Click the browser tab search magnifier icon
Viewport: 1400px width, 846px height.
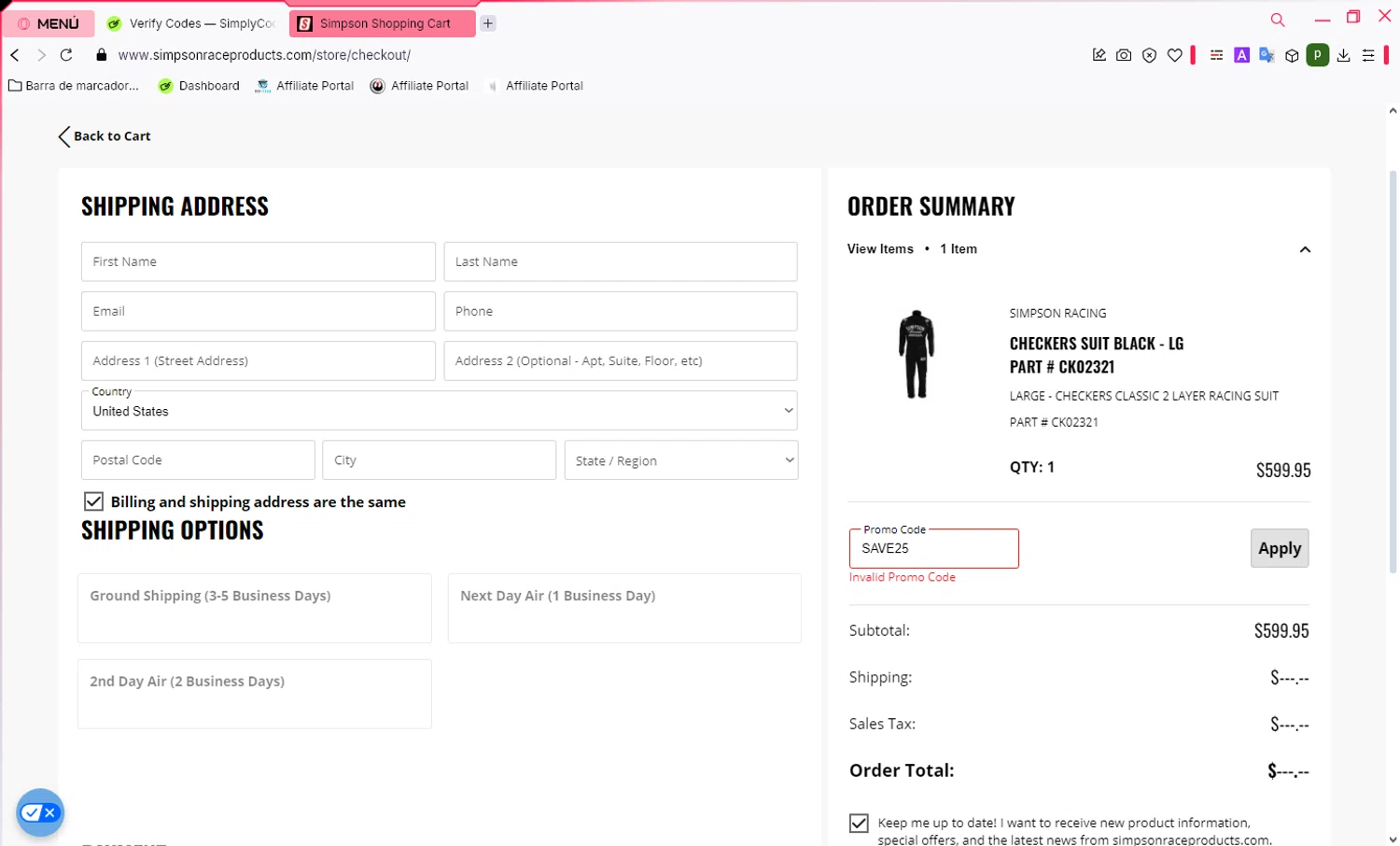pos(1278,20)
